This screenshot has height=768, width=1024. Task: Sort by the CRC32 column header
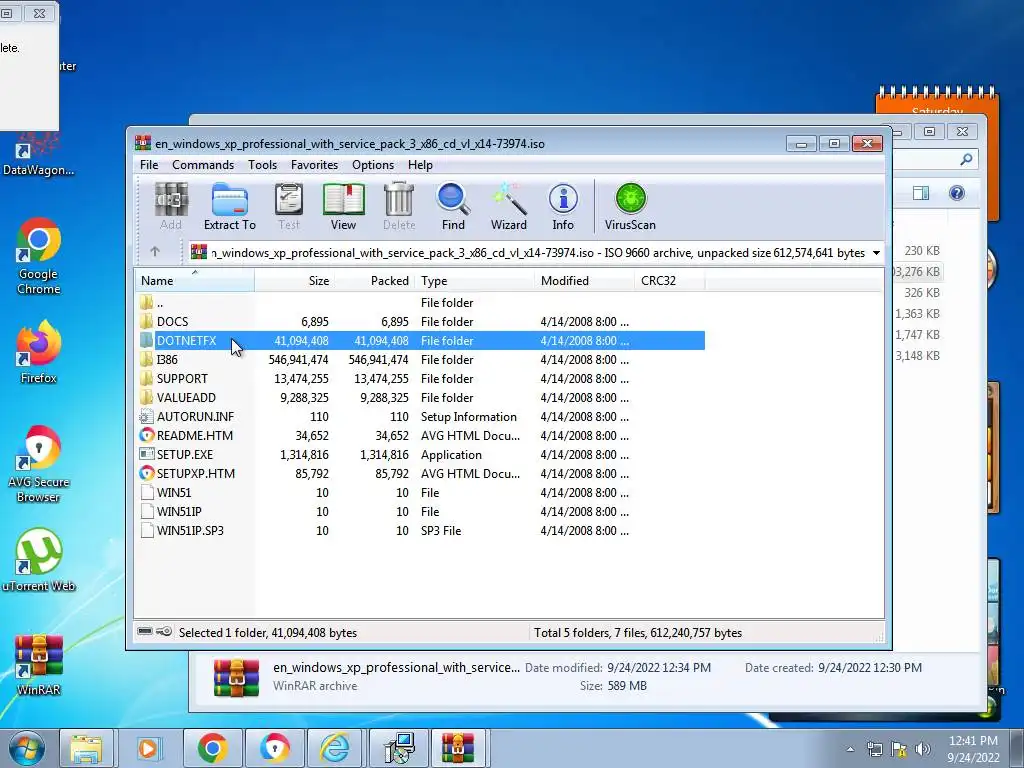pyautogui.click(x=669, y=281)
